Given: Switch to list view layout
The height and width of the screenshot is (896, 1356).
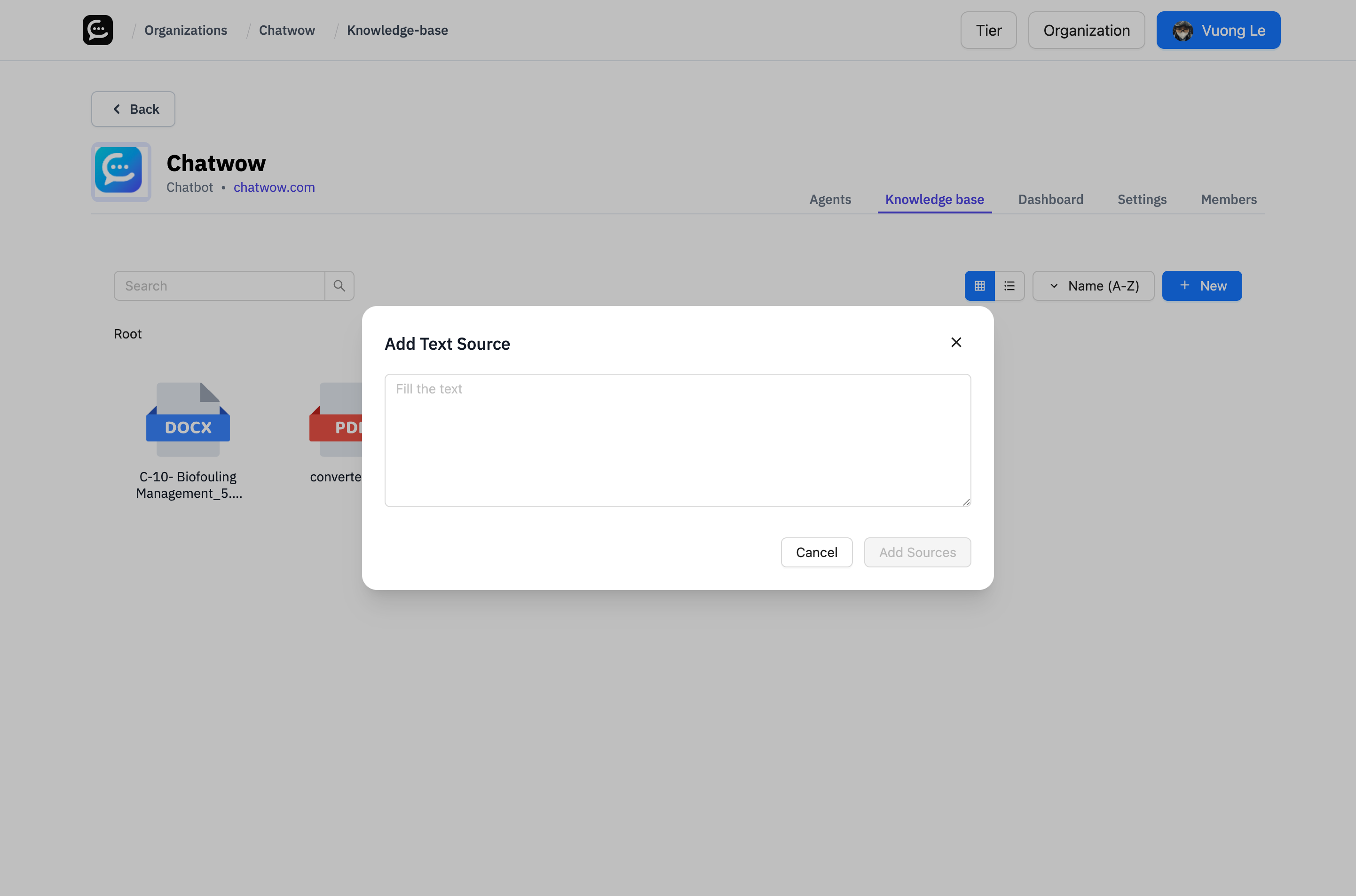Looking at the screenshot, I should [x=1009, y=285].
